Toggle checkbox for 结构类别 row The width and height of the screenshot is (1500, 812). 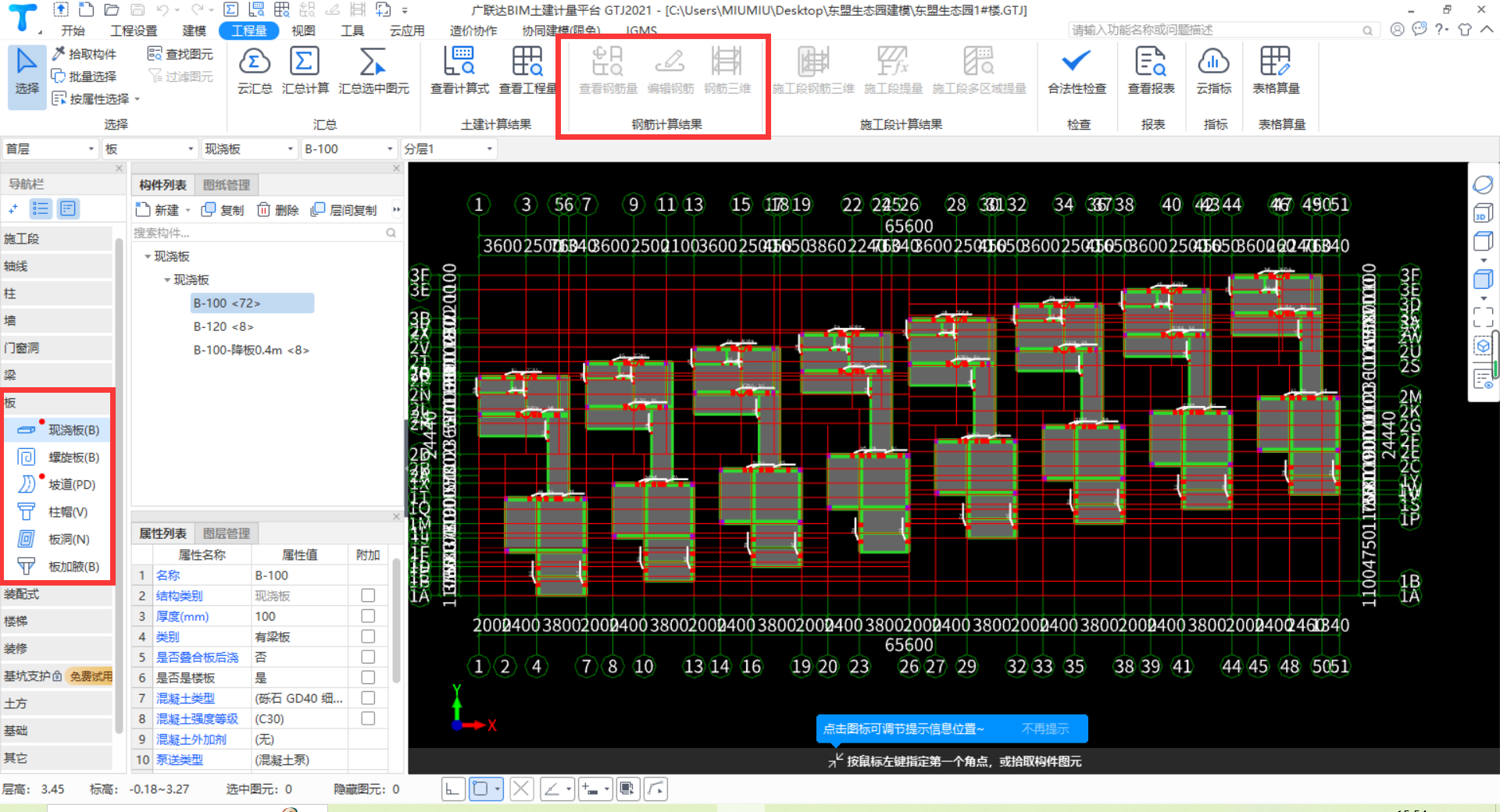[368, 596]
